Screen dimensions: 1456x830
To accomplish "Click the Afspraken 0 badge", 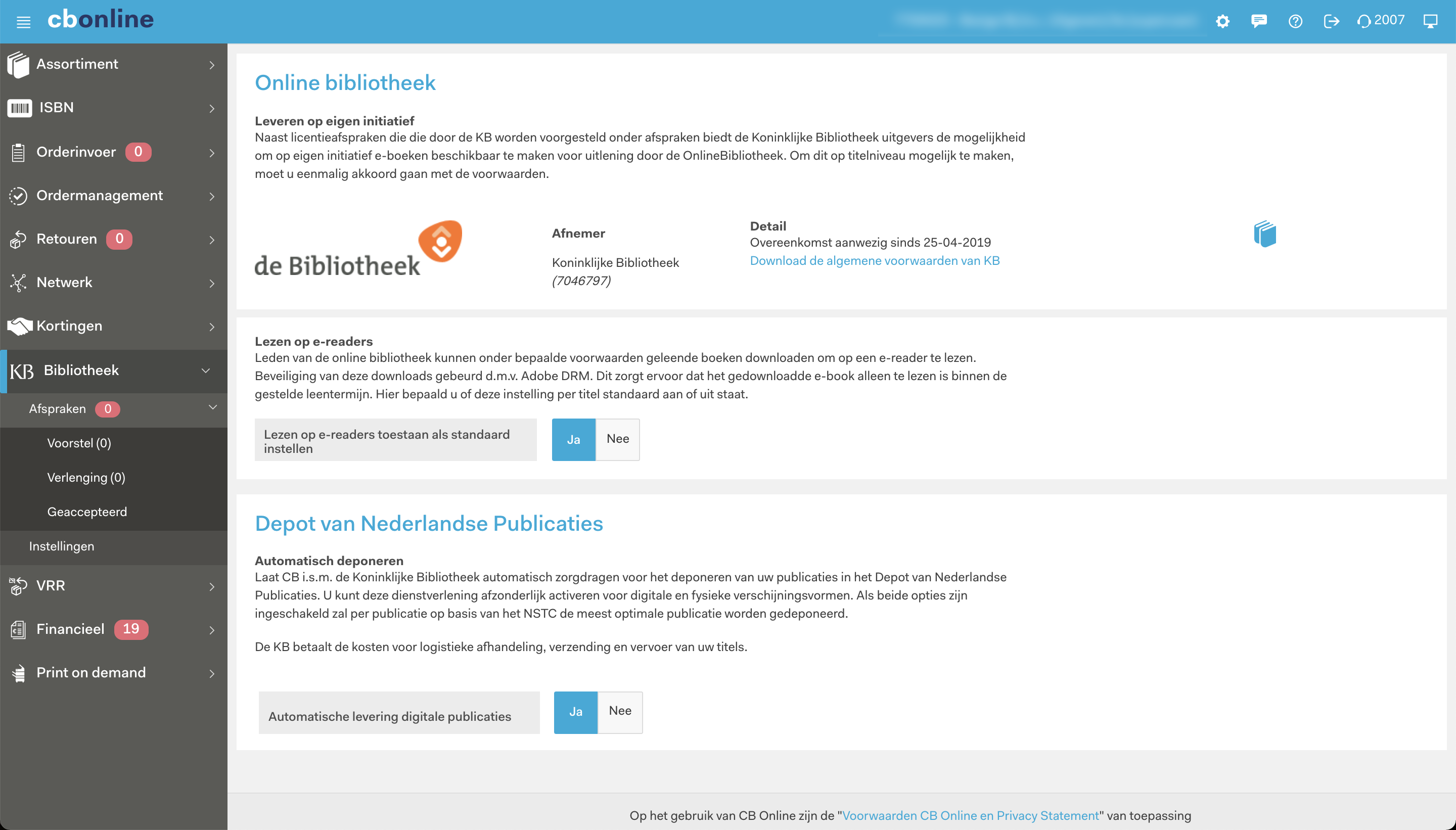I will click(108, 409).
